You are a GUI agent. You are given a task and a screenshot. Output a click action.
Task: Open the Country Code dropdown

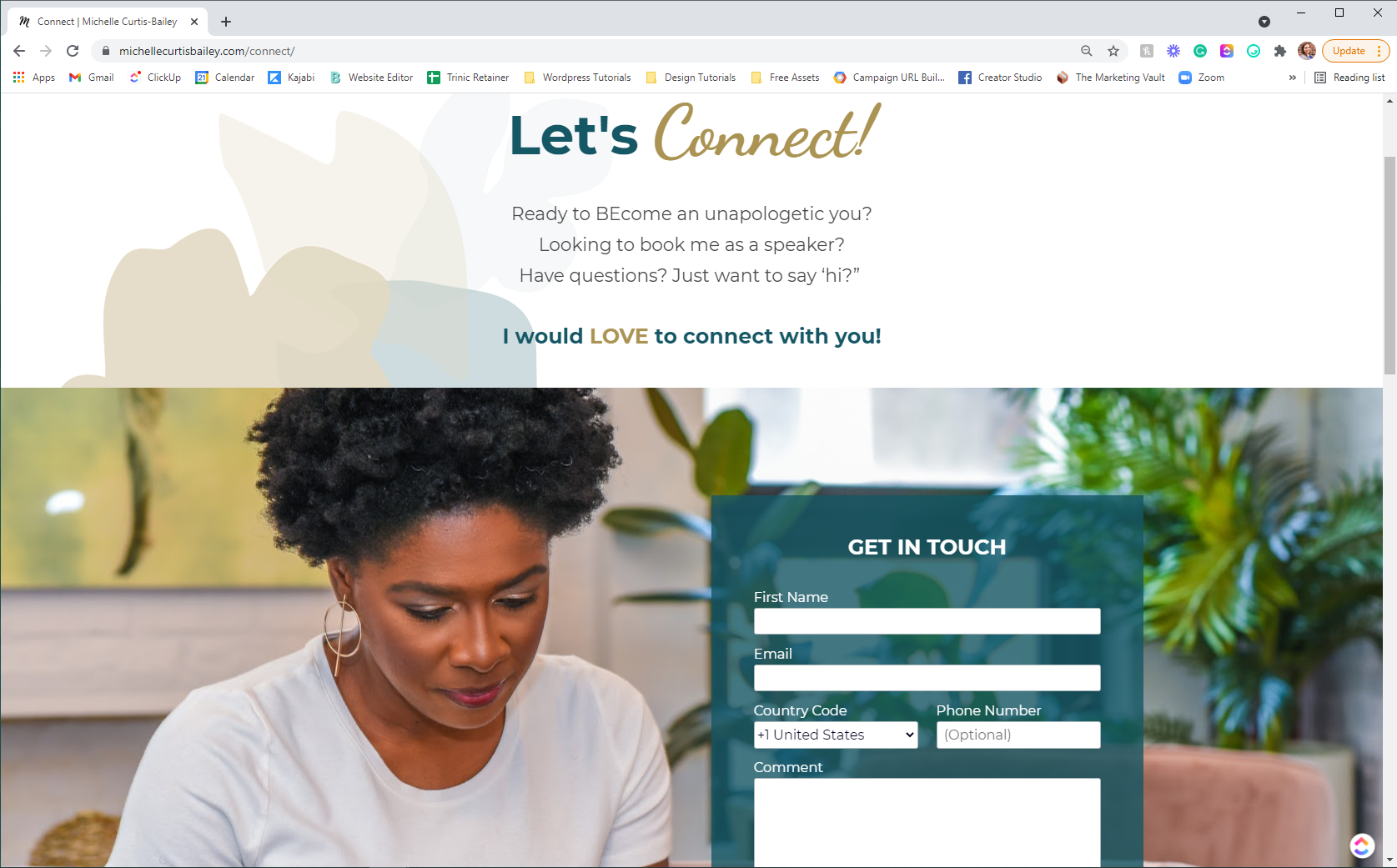[x=836, y=735]
